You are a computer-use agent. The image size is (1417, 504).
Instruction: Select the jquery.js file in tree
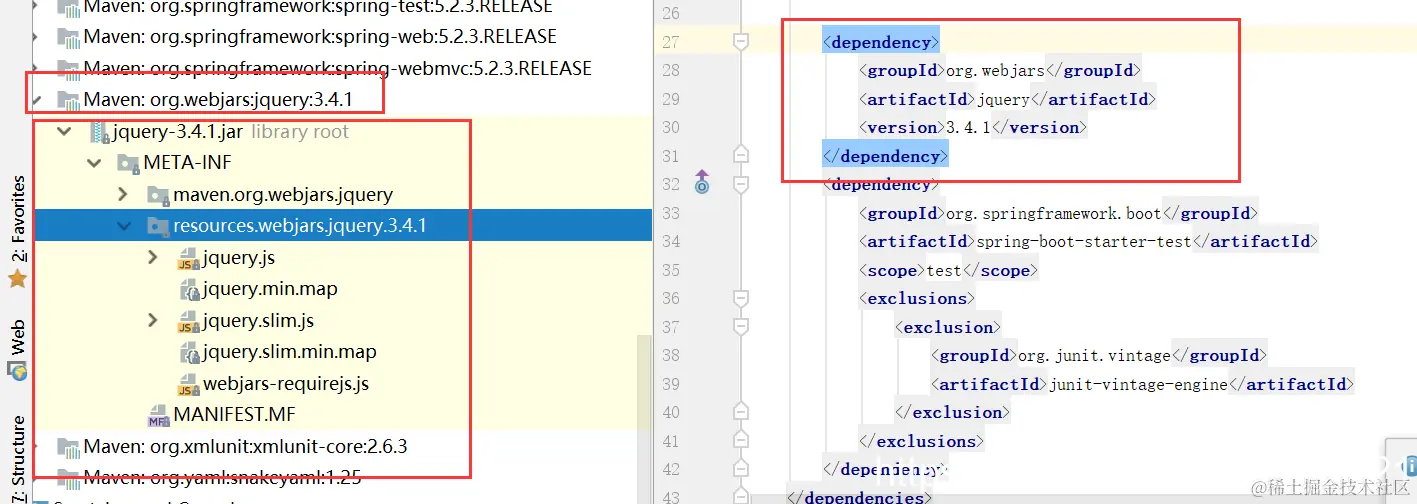(239, 258)
